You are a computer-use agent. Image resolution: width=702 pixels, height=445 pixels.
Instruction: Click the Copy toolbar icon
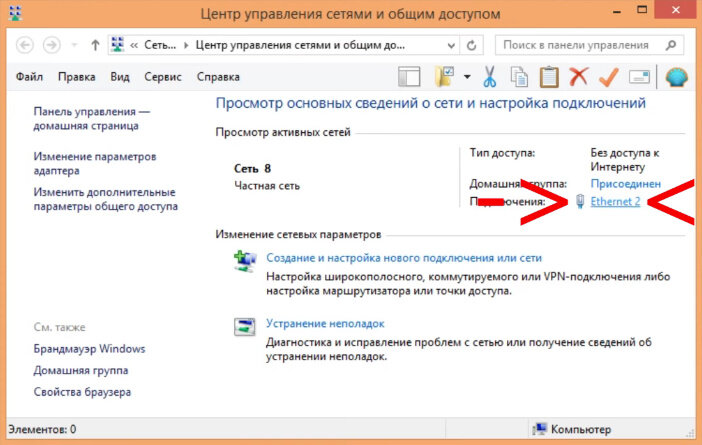click(x=519, y=77)
